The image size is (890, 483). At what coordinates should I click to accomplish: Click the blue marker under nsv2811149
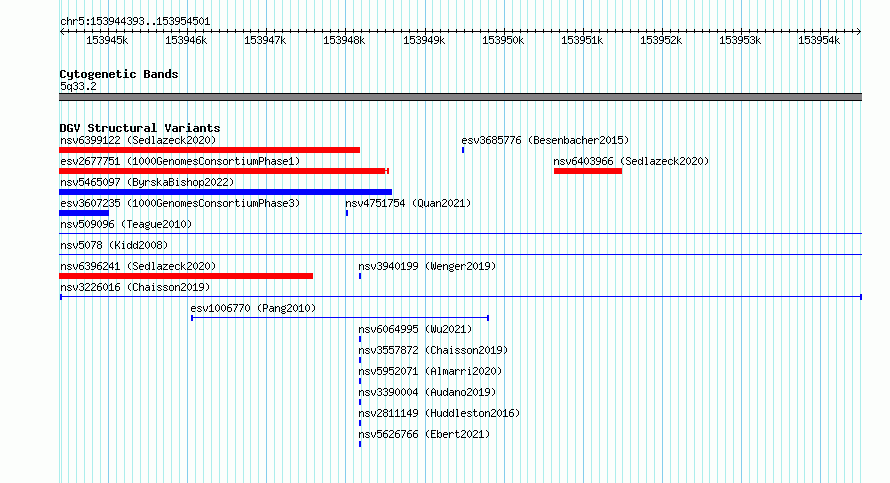[360, 423]
